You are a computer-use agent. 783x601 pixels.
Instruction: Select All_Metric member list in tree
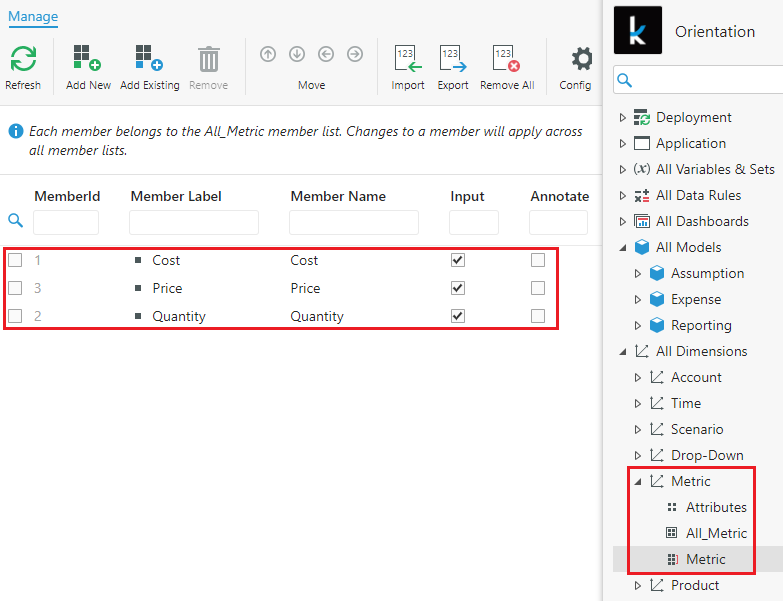[x=716, y=533]
